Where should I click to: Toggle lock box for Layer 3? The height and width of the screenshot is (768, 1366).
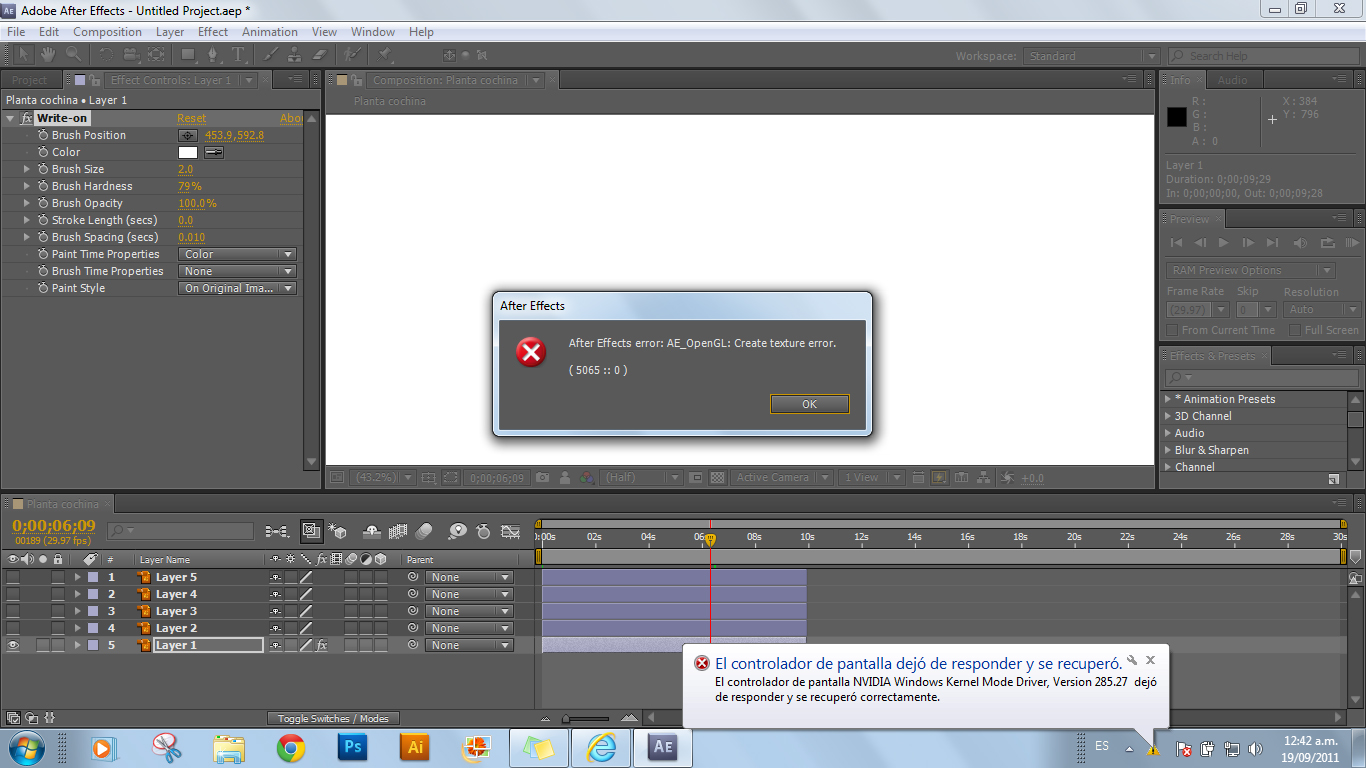[x=58, y=611]
